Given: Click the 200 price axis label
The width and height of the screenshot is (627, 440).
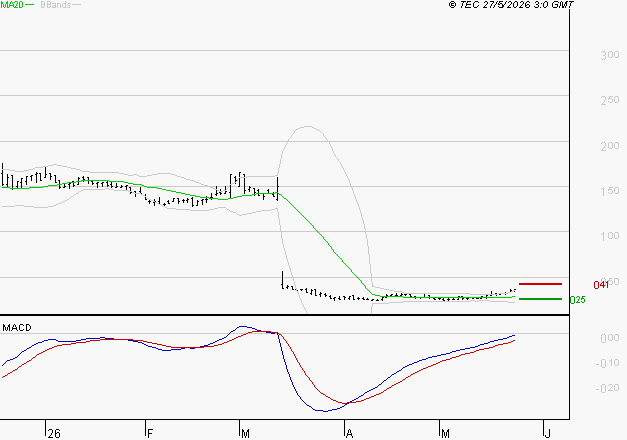Looking at the screenshot, I should 610,146.
